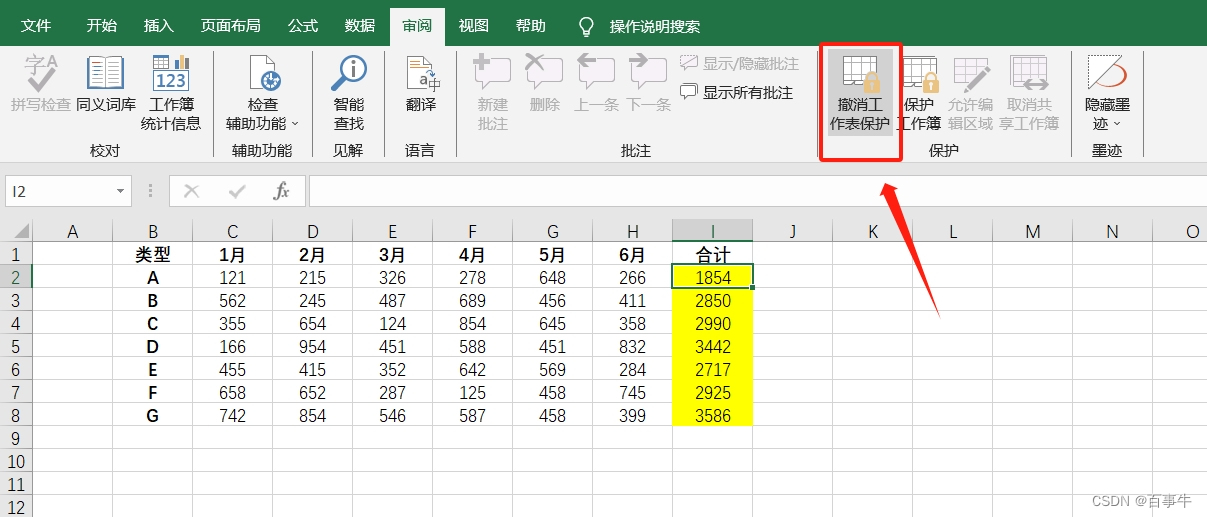
Task: Open the Hide Ink (隐藏墨迹) dropdown
Action: click(x=1107, y=93)
